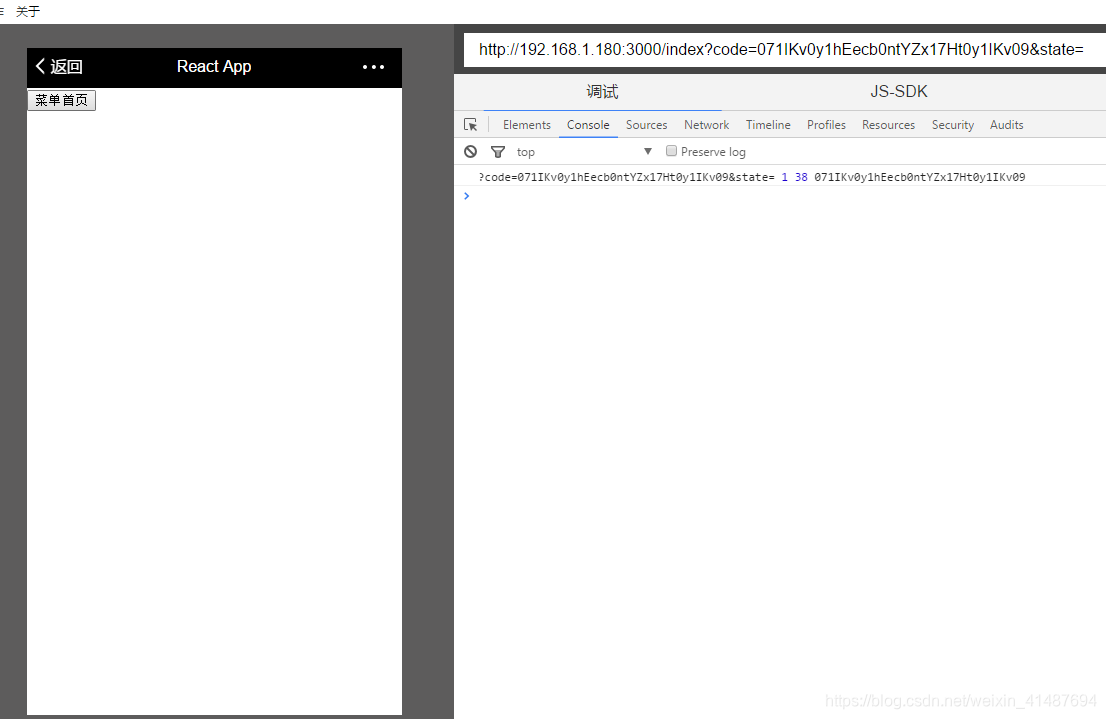Activate the inspect element cursor icon
The image size is (1106, 719).
pos(470,125)
